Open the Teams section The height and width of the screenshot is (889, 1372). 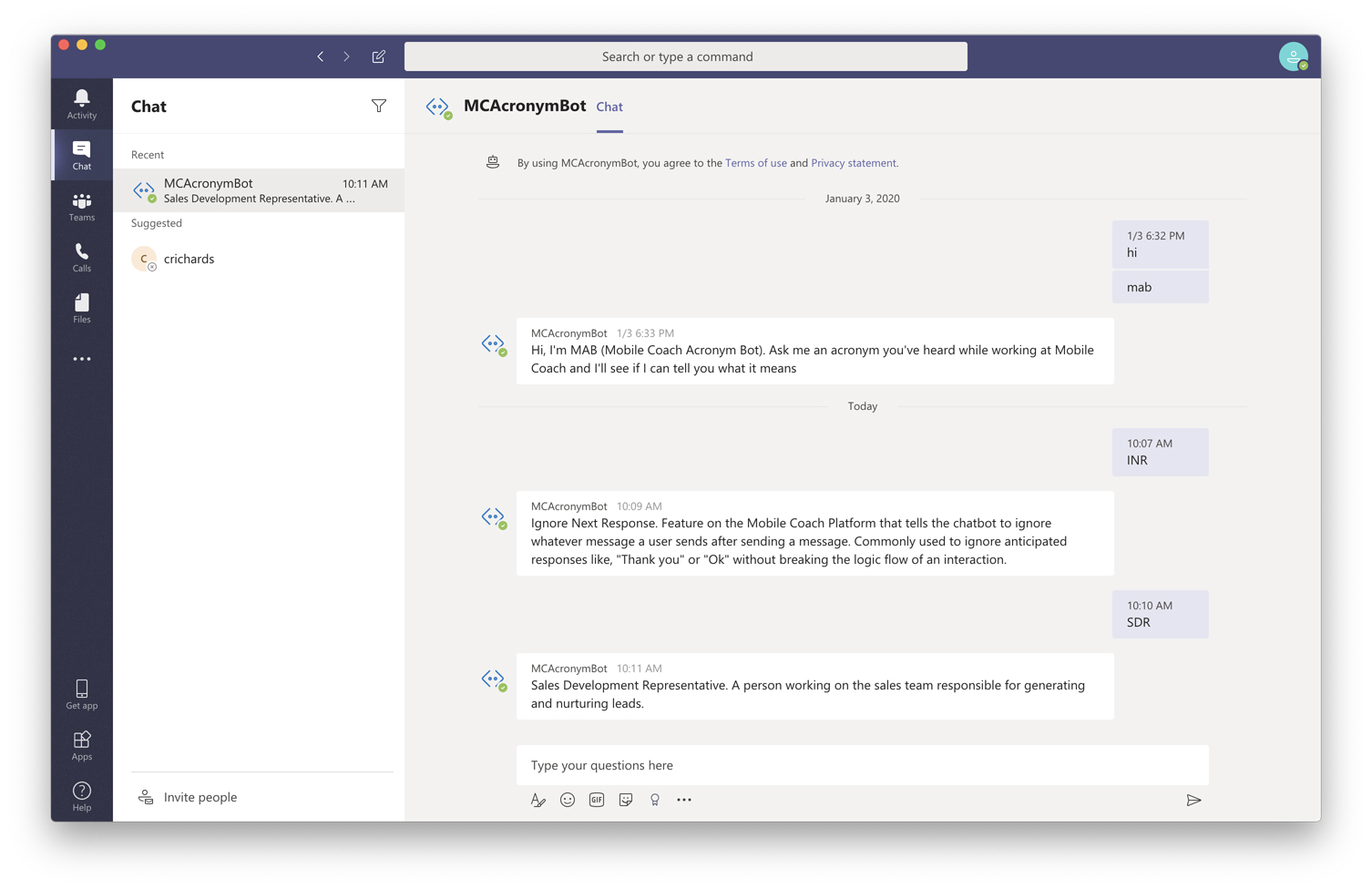[82, 207]
